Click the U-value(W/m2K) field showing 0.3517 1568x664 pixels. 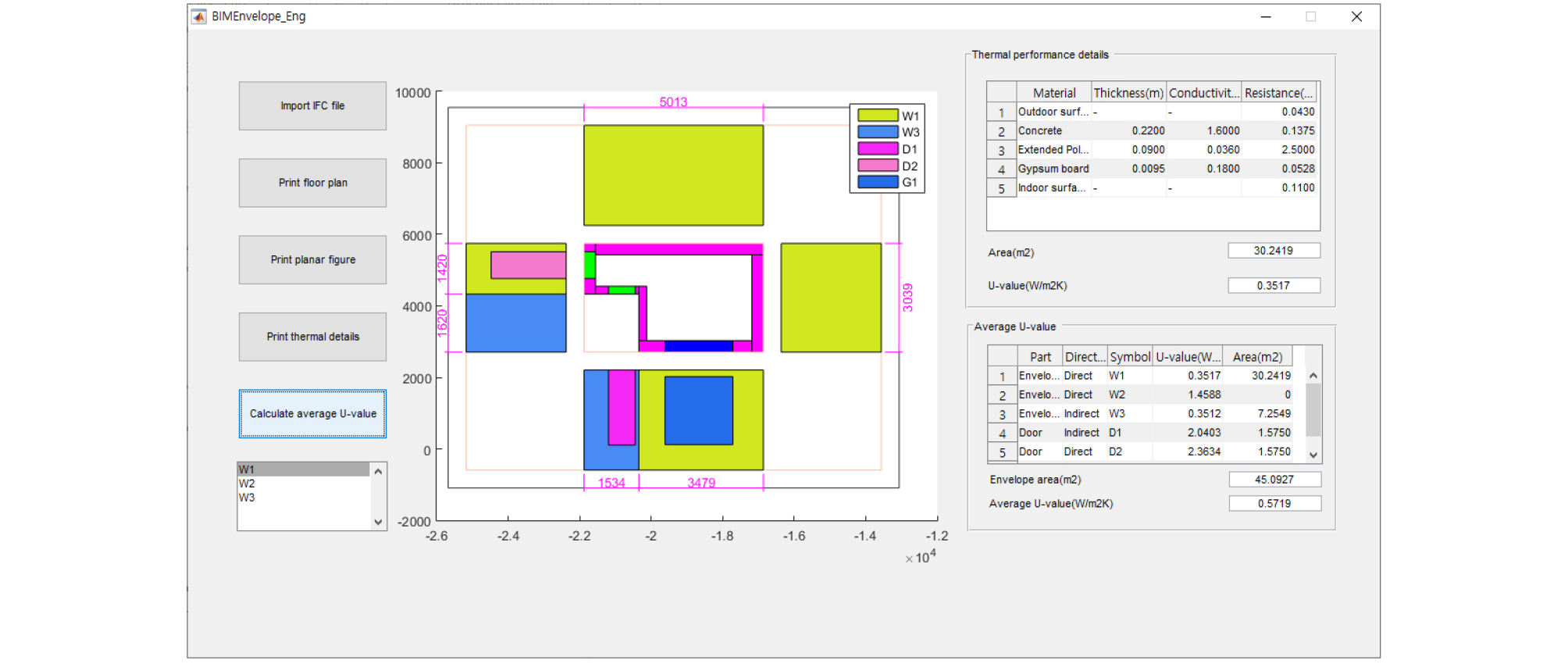(x=1273, y=286)
